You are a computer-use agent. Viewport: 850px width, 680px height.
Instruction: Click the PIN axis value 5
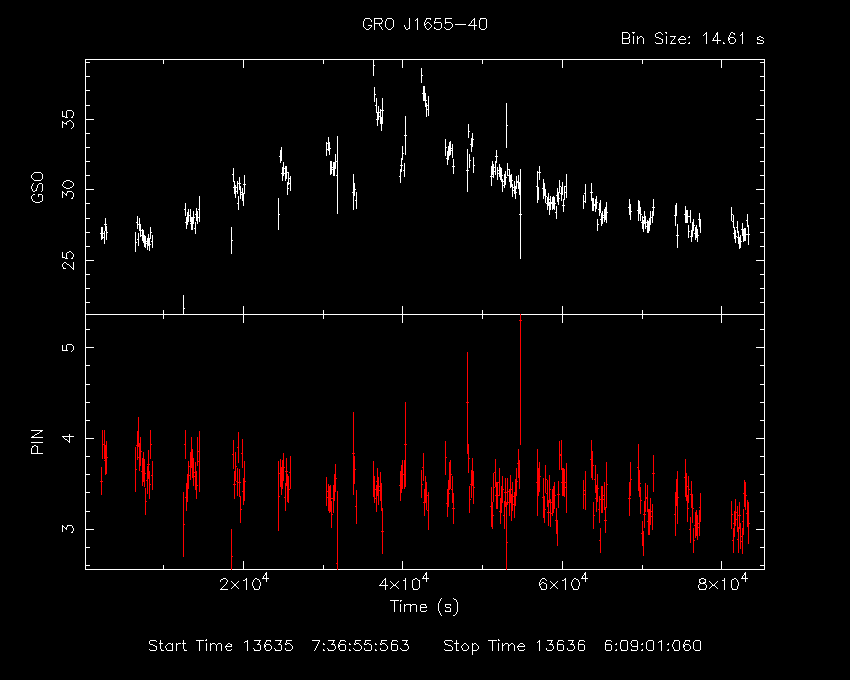pos(68,347)
